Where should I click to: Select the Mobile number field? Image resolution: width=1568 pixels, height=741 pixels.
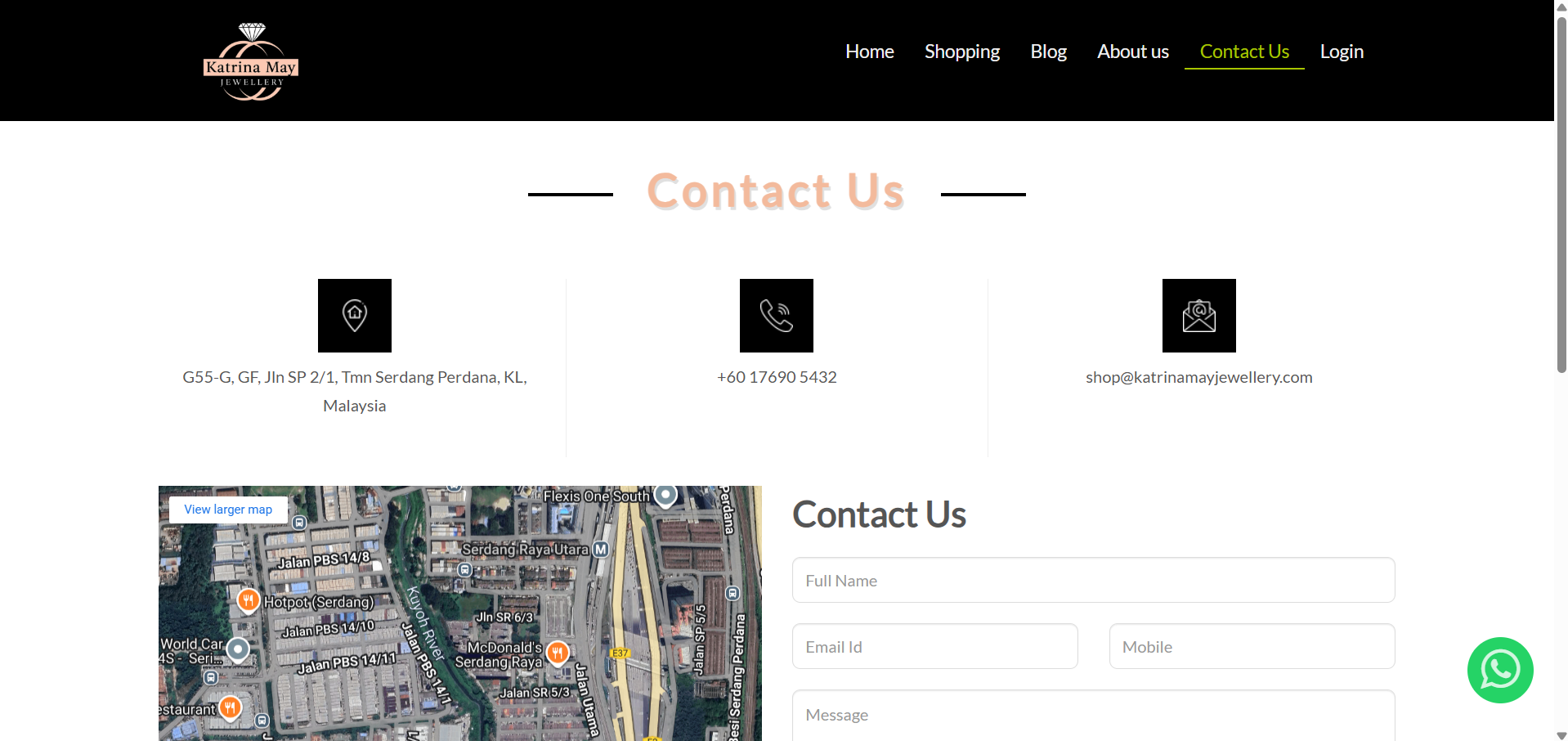pos(1252,646)
